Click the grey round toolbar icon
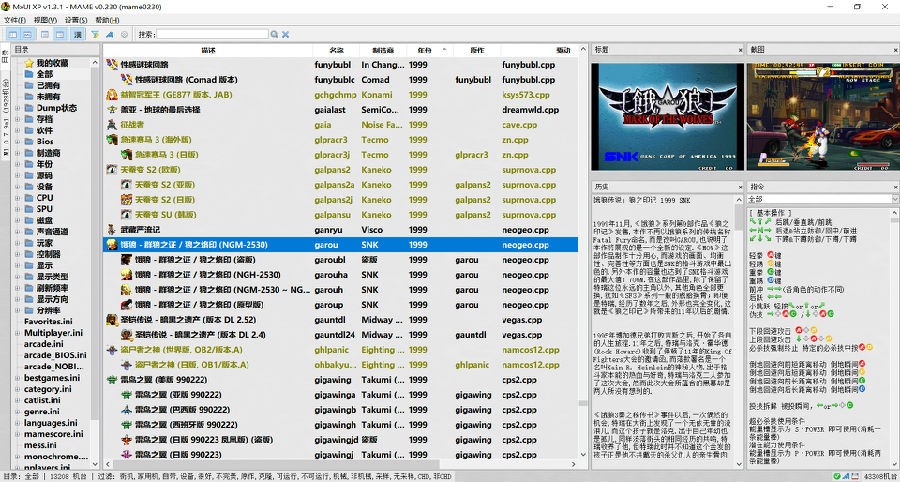 [124, 34]
